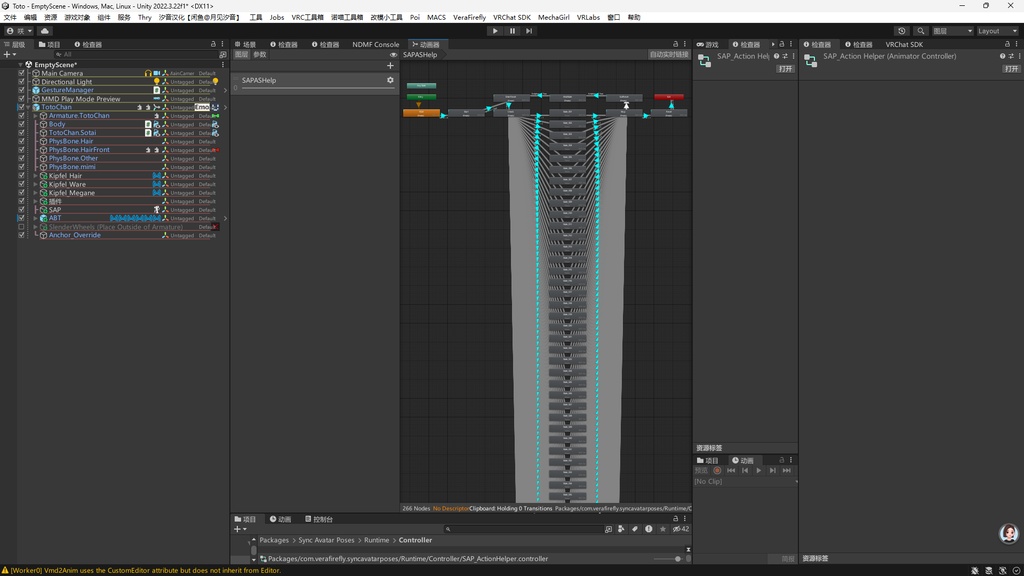Viewport: 1024px width, 576px height.
Task: Click search by label tag icon
Action: pyautogui.click(x=634, y=529)
